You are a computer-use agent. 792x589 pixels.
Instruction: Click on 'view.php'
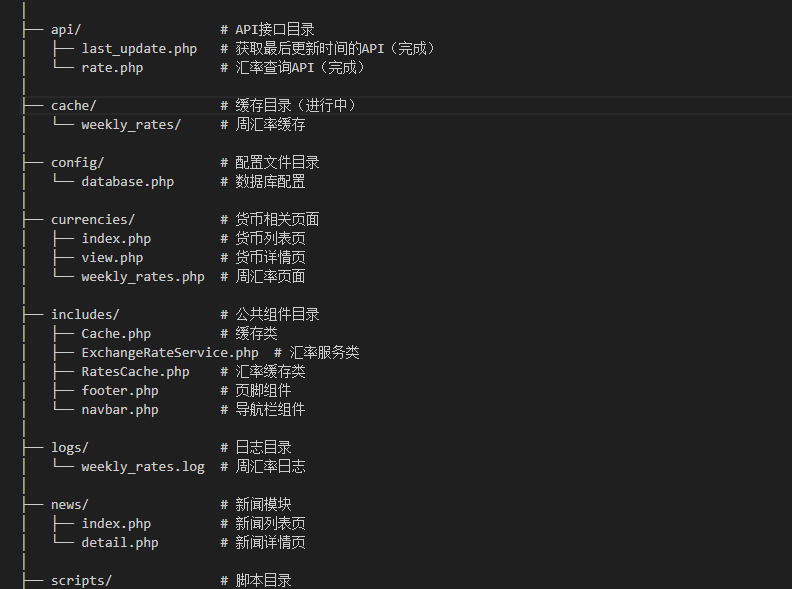pos(112,258)
